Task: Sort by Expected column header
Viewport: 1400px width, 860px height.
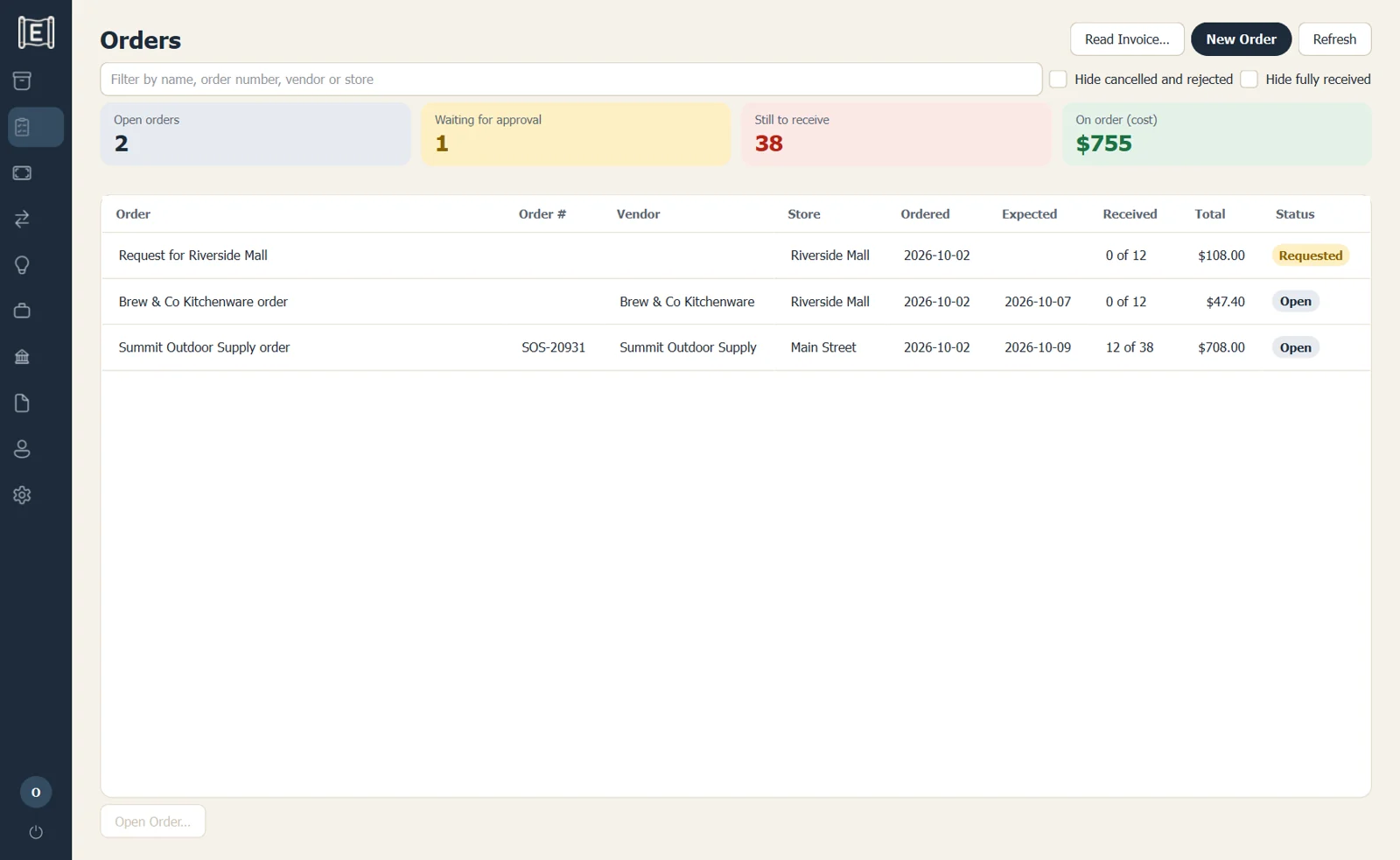Action: pyautogui.click(x=1029, y=214)
